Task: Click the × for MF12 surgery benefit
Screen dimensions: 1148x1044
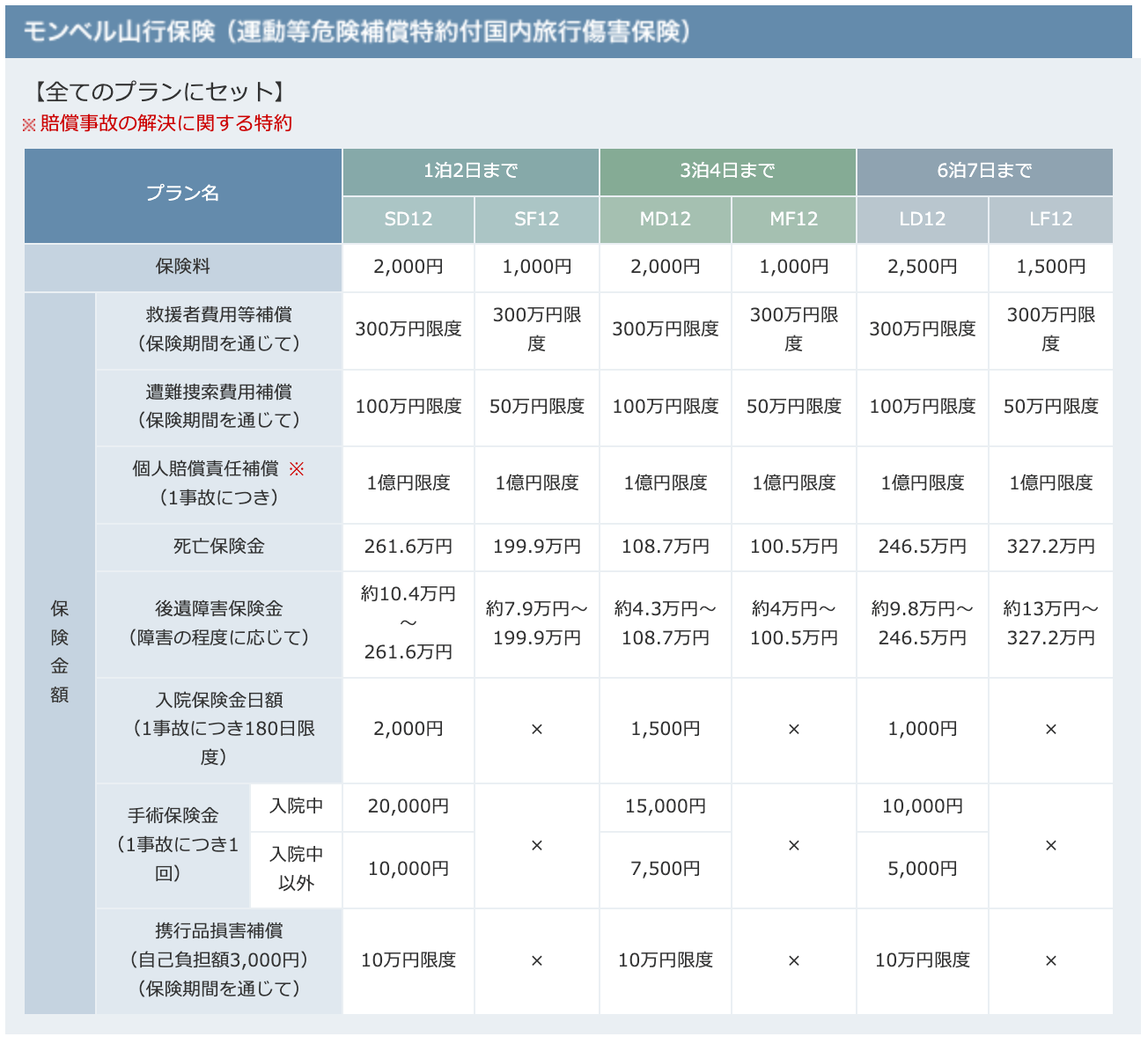Action: point(794,846)
